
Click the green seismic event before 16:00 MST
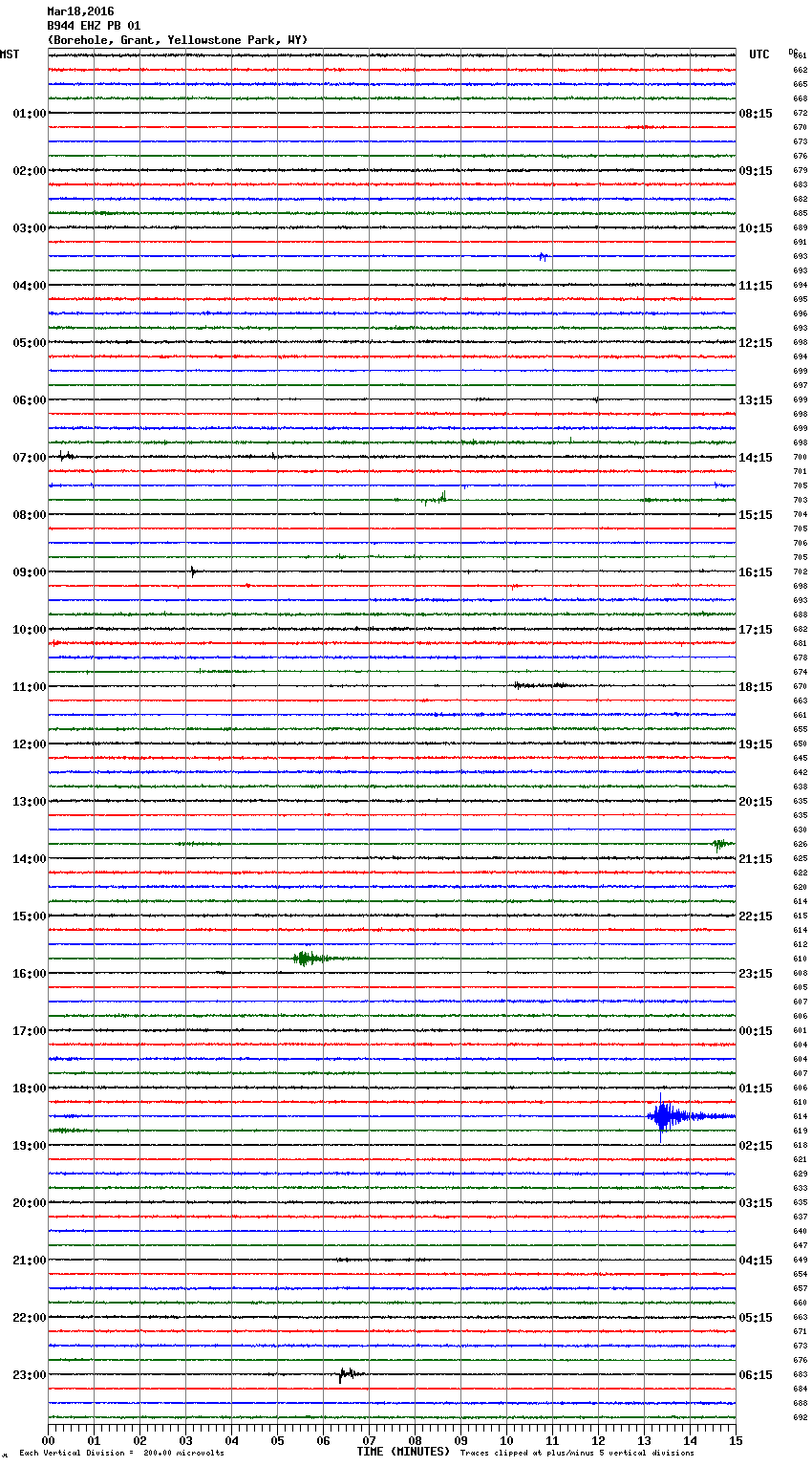(x=306, y=959)
